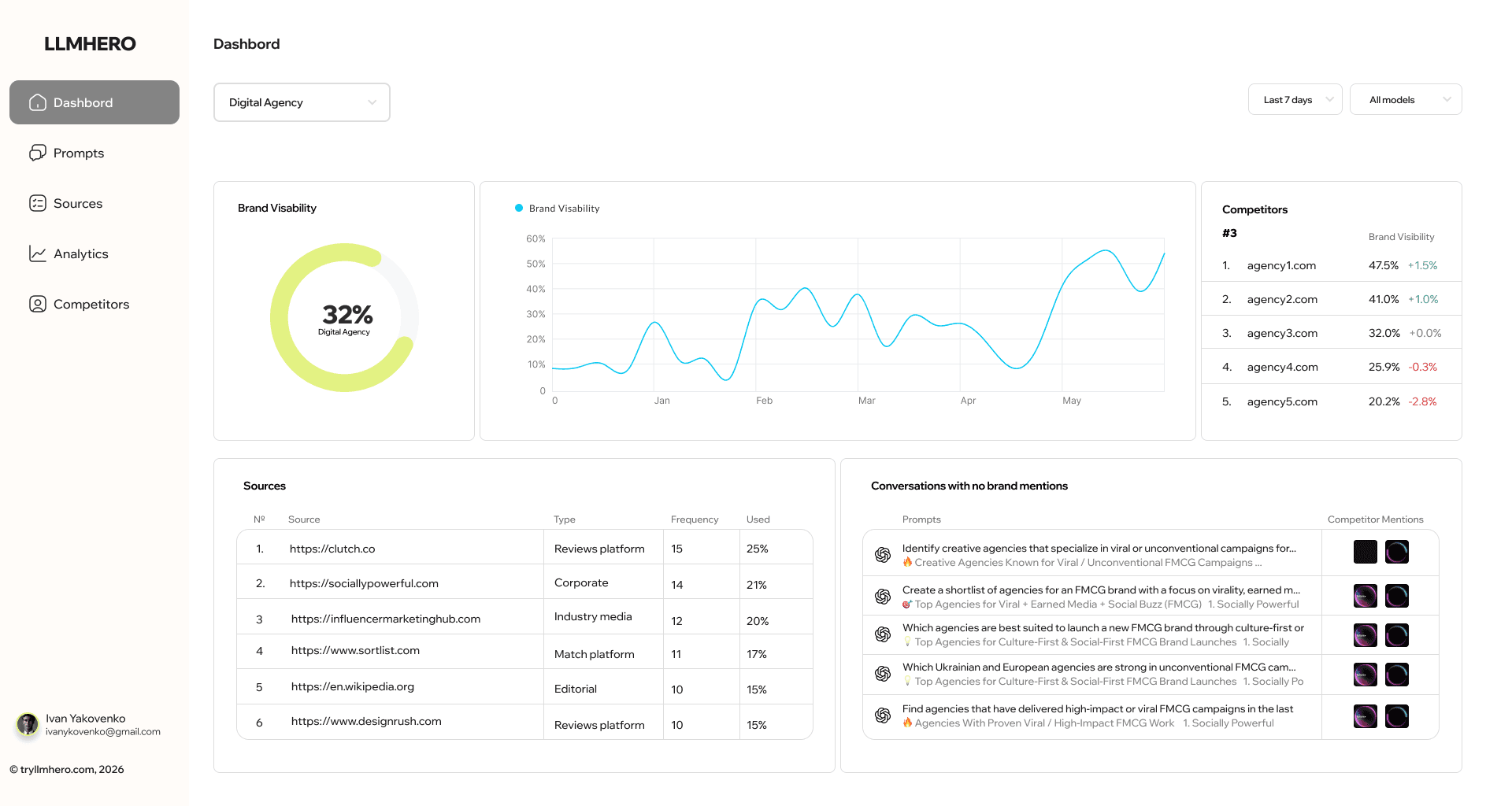Click the 32% brand visibility donut chart

click(x=344, y=316)
